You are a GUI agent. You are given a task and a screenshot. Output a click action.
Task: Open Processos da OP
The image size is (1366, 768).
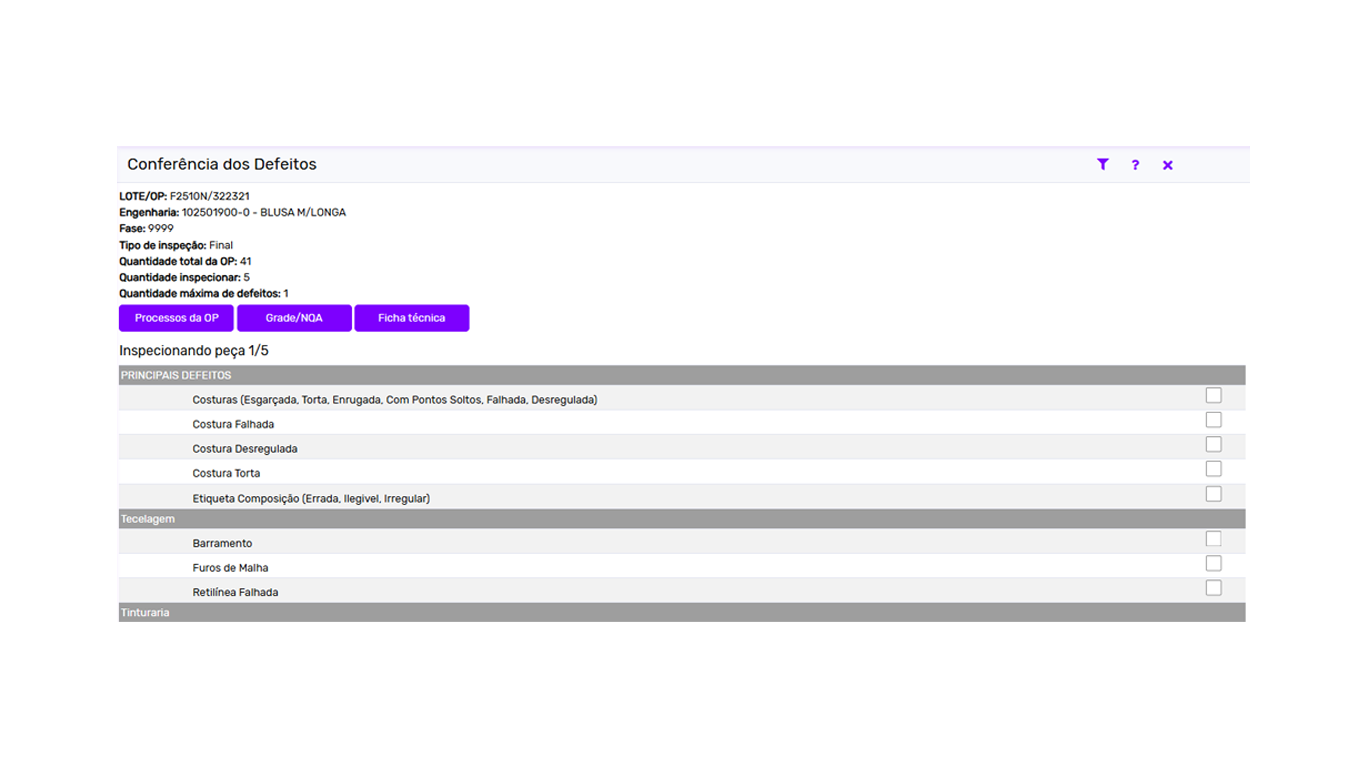(176, 318)
